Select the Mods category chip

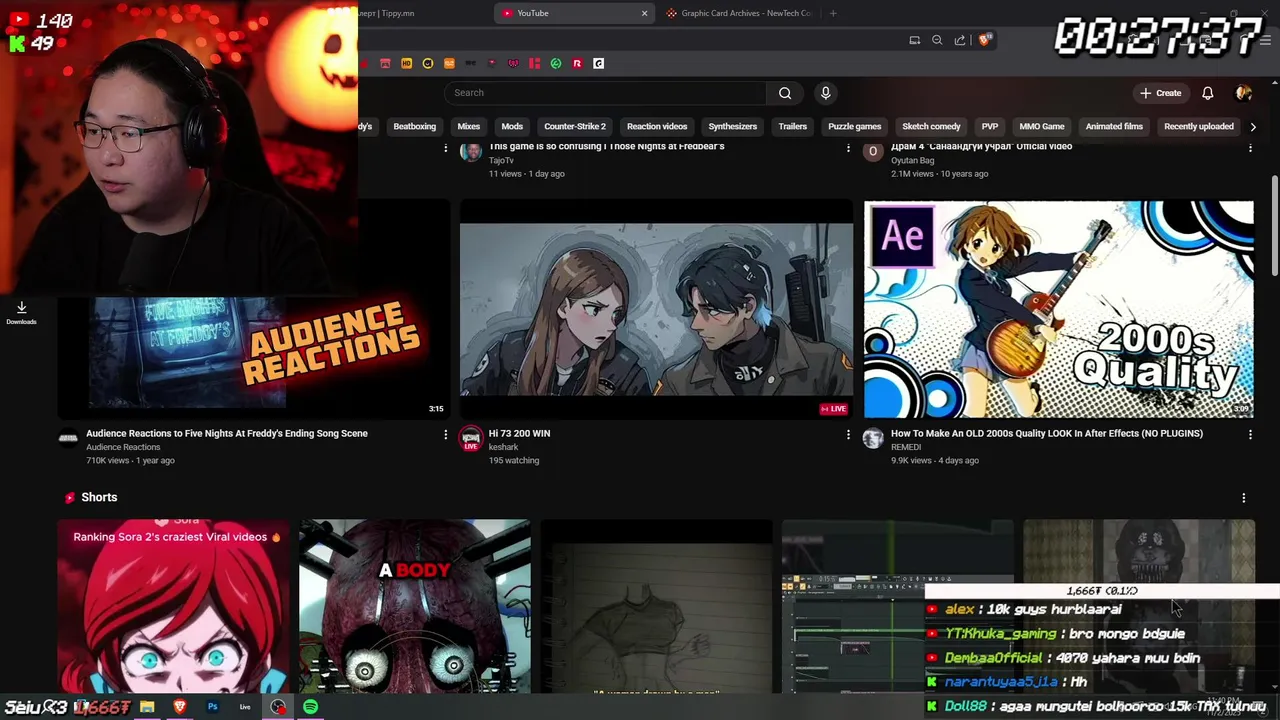(512, 126)
